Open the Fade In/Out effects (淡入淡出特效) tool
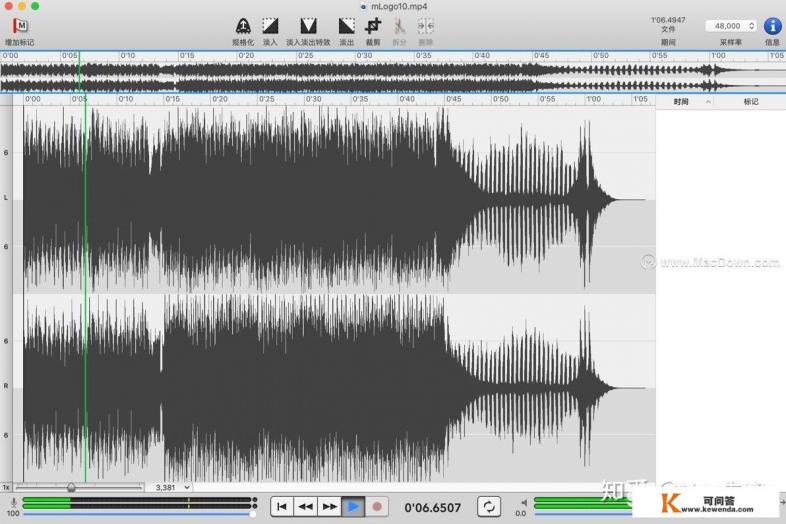The height and width of the screenshot is (524, 786). point(308,26)
